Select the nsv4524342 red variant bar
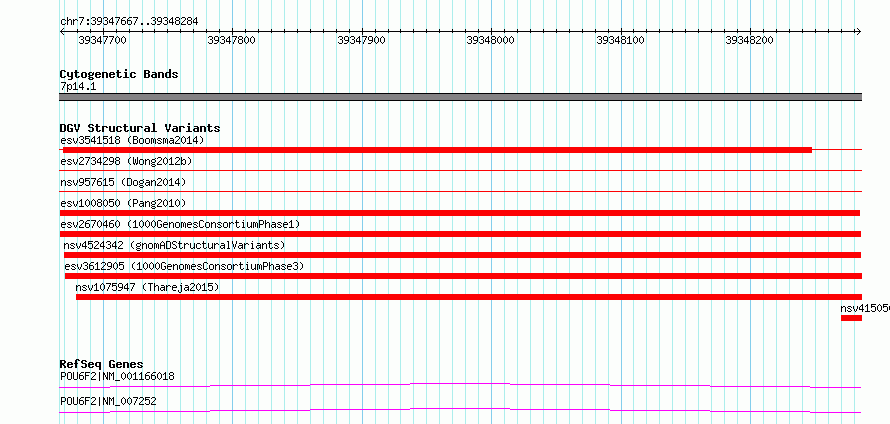 click(x=463, y=255)
